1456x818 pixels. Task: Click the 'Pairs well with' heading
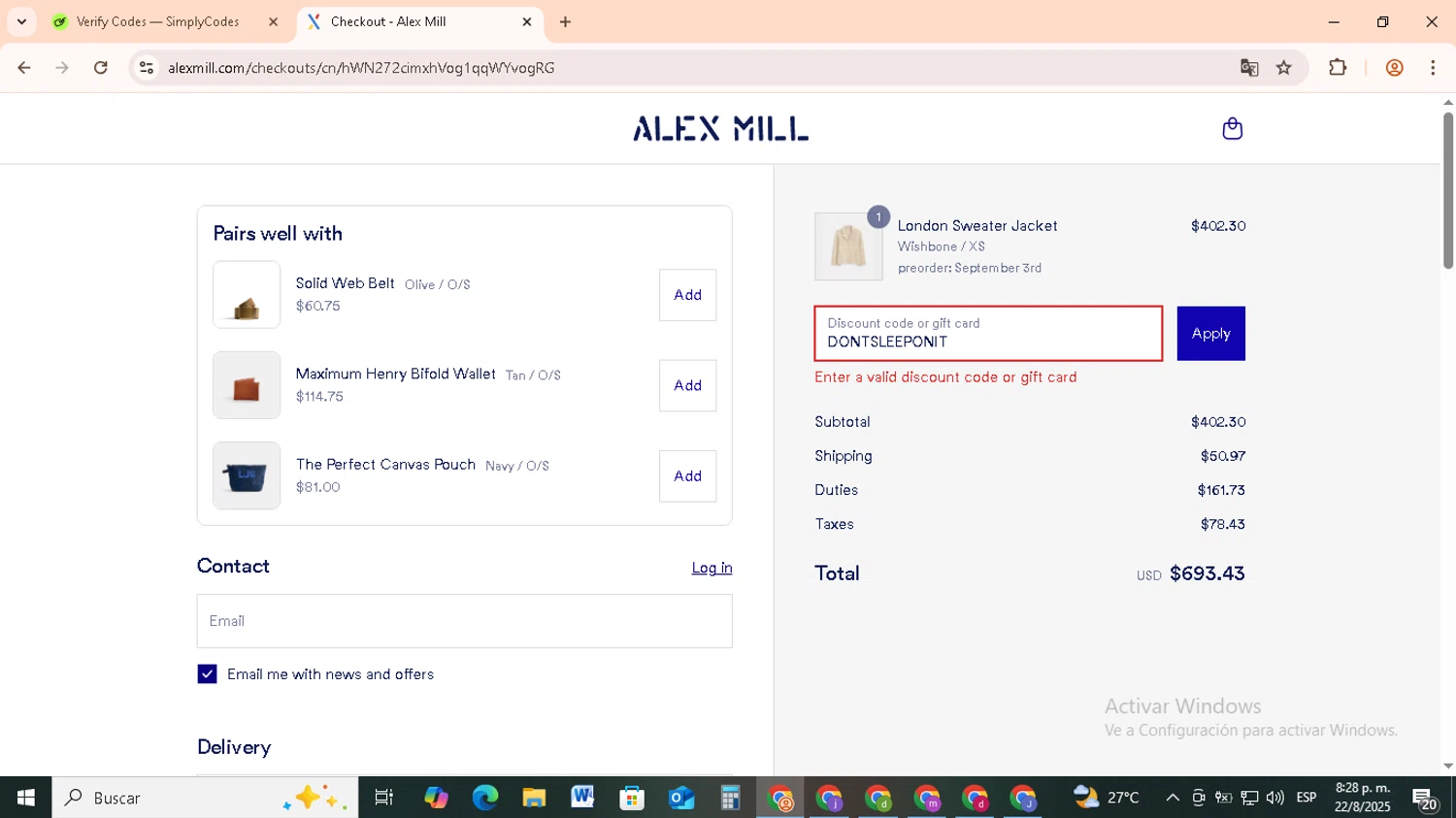click(x=278, y=234)
